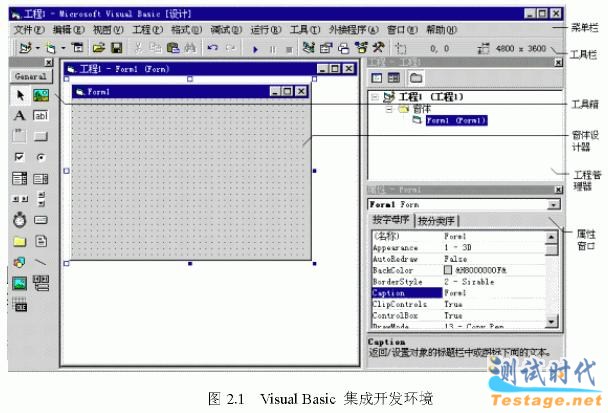Viewport: 608px width, 413px height.
Task: Click the BackColor color swatch
Action: [x=447, y=269]
